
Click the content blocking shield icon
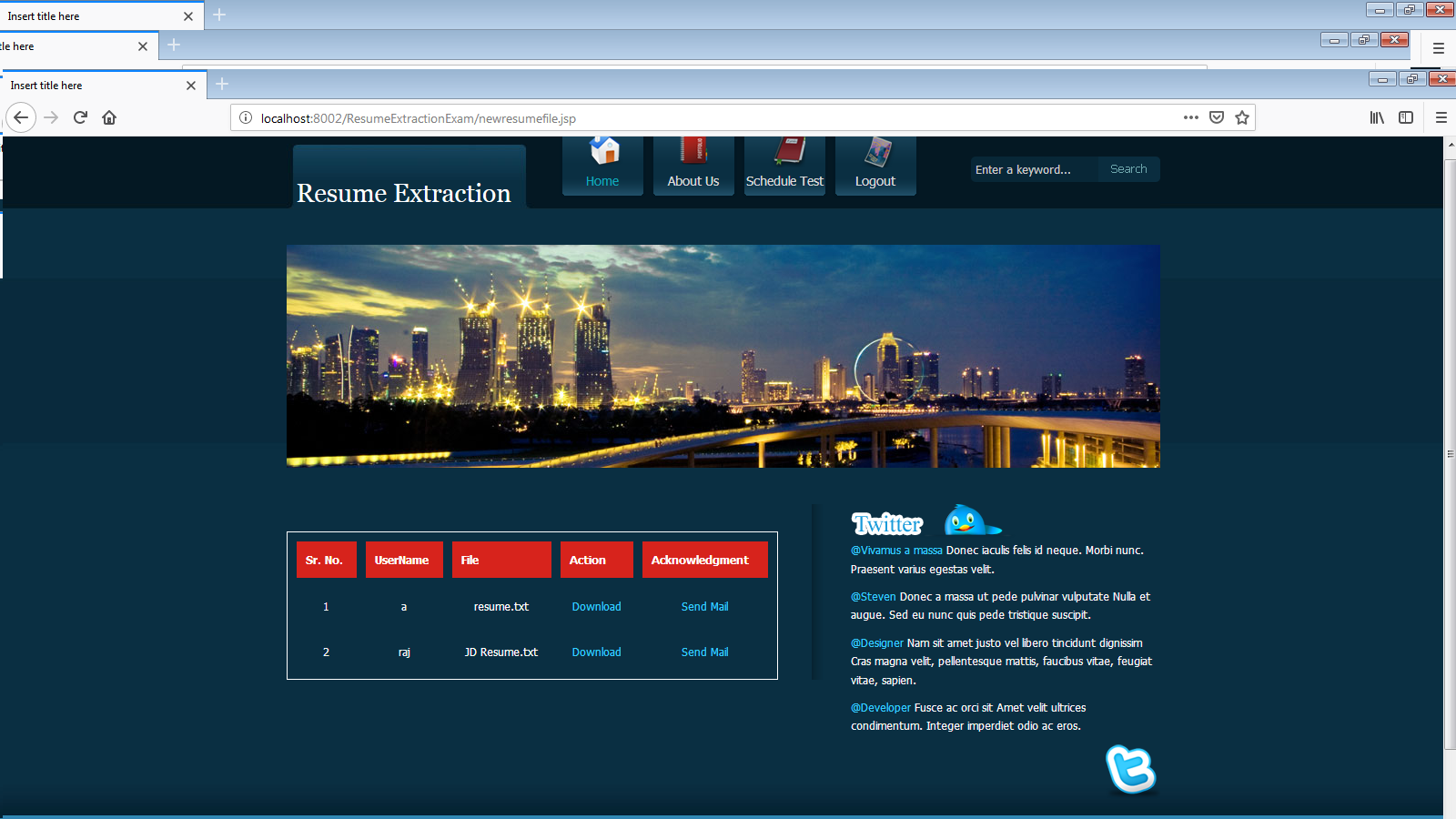tap(1217, 117)
